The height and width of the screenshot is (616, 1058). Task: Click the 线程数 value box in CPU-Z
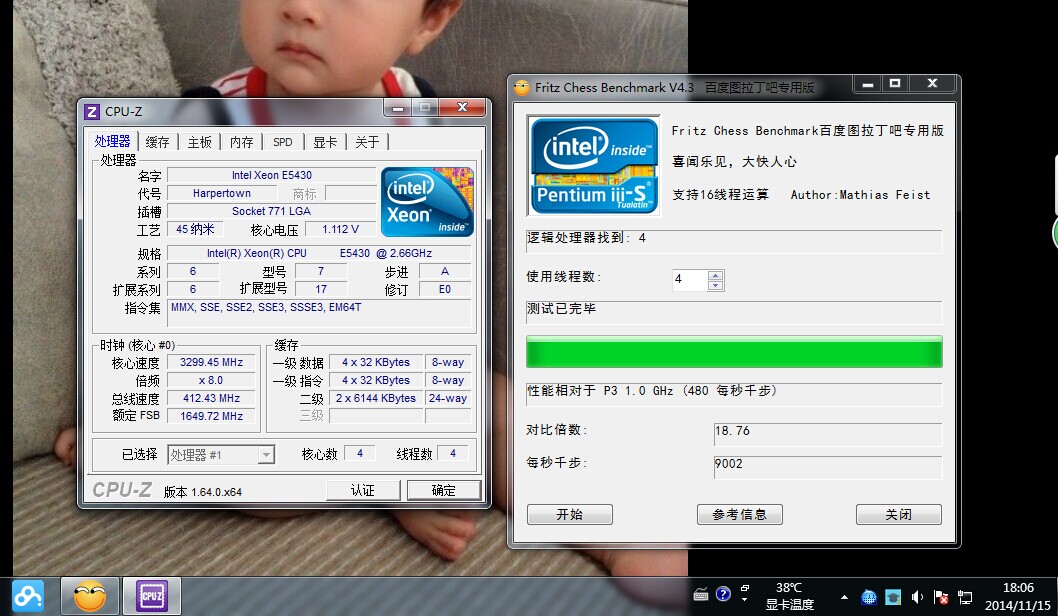point(453,453)
